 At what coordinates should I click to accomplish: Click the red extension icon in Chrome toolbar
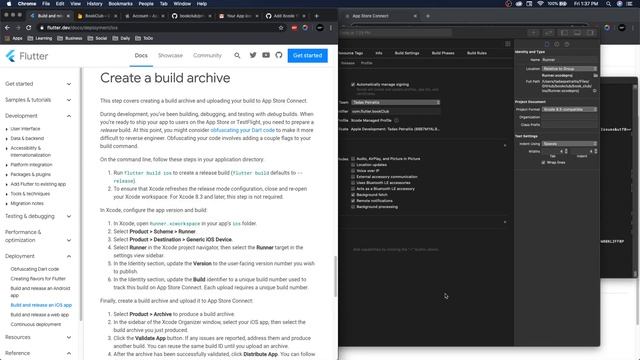(x=294, y=28)
